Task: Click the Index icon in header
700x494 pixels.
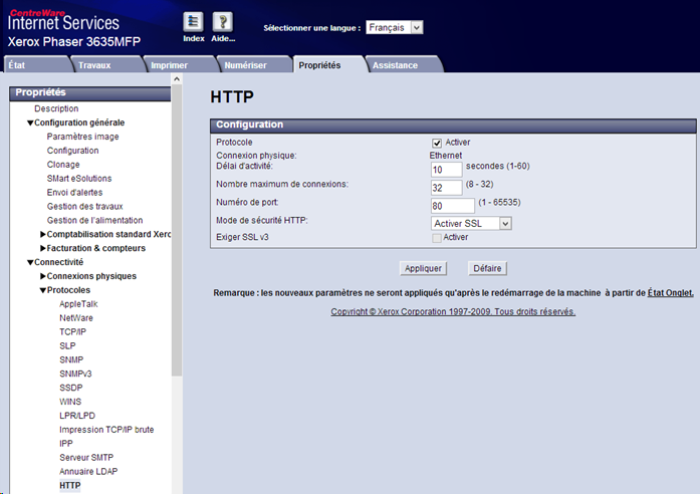Action: point(194,22)
